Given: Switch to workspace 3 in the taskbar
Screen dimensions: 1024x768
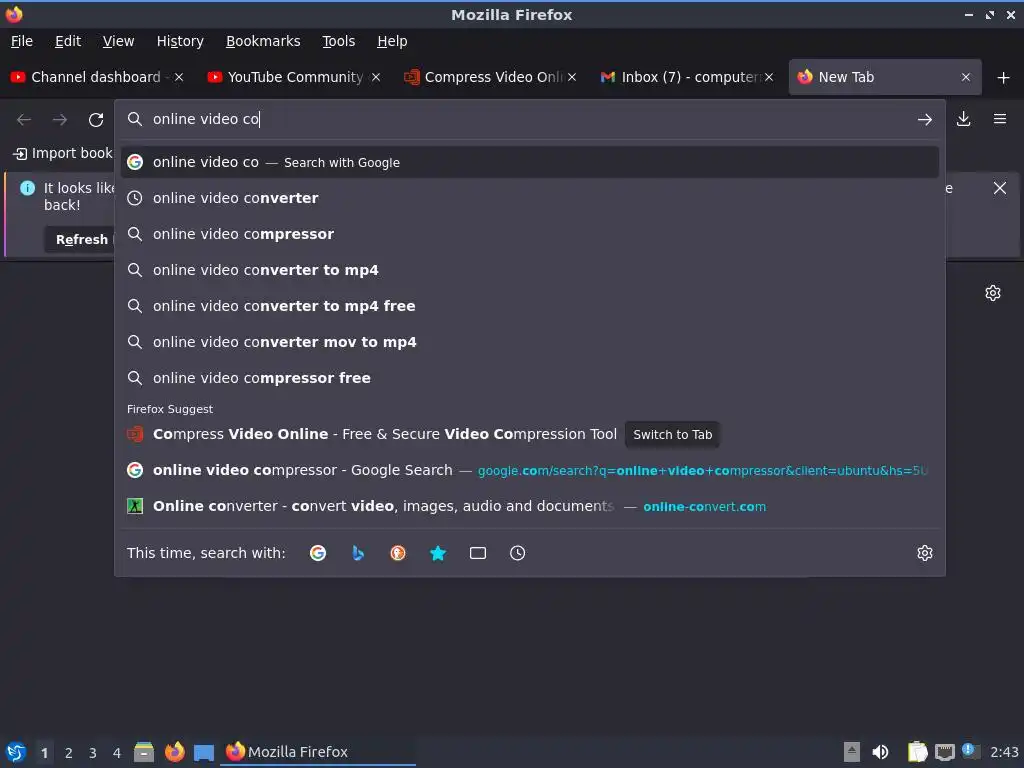Looking at the screenshot, I should (93, 753).
